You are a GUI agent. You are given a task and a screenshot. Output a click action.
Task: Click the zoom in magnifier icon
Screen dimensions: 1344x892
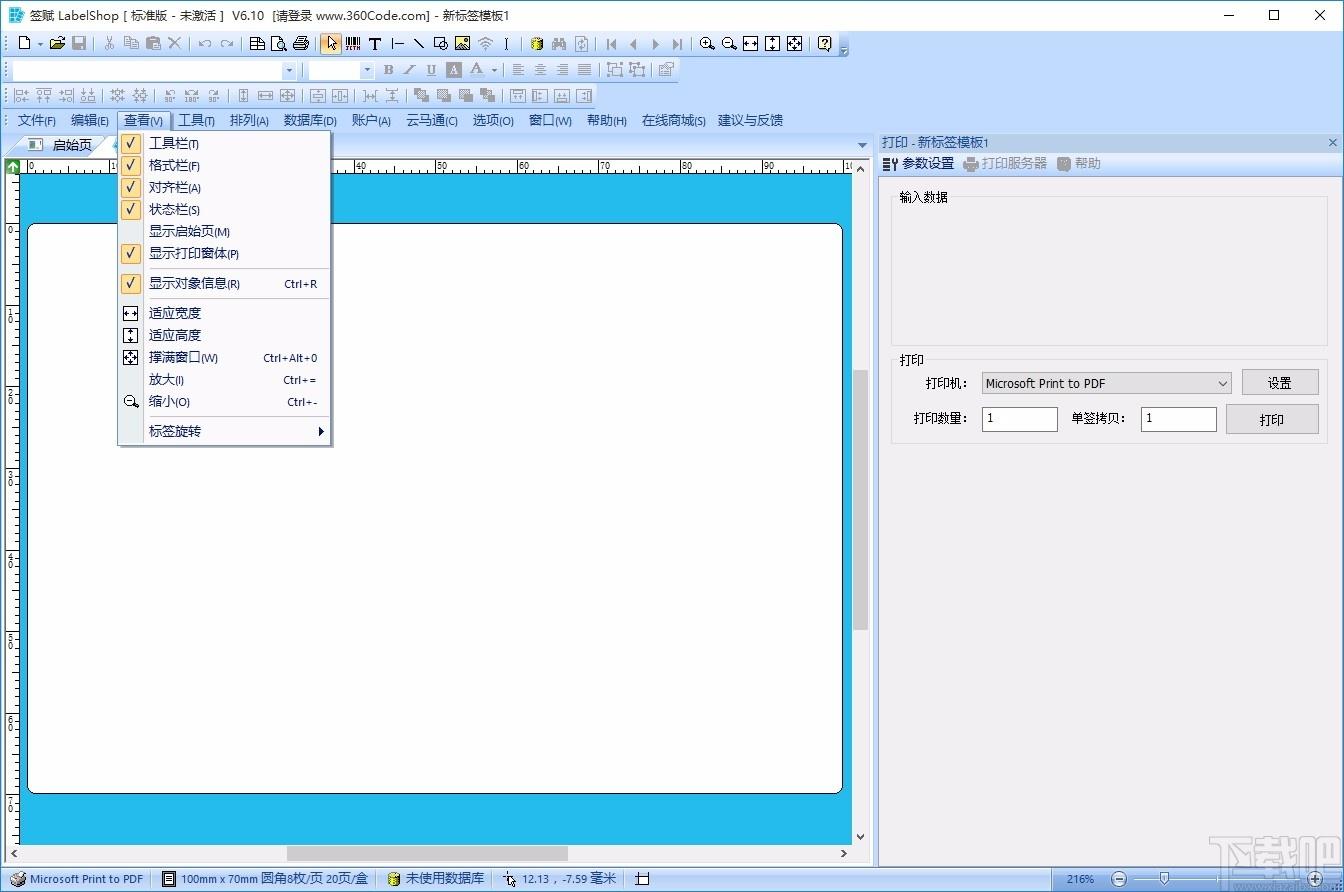coord(707,44)
